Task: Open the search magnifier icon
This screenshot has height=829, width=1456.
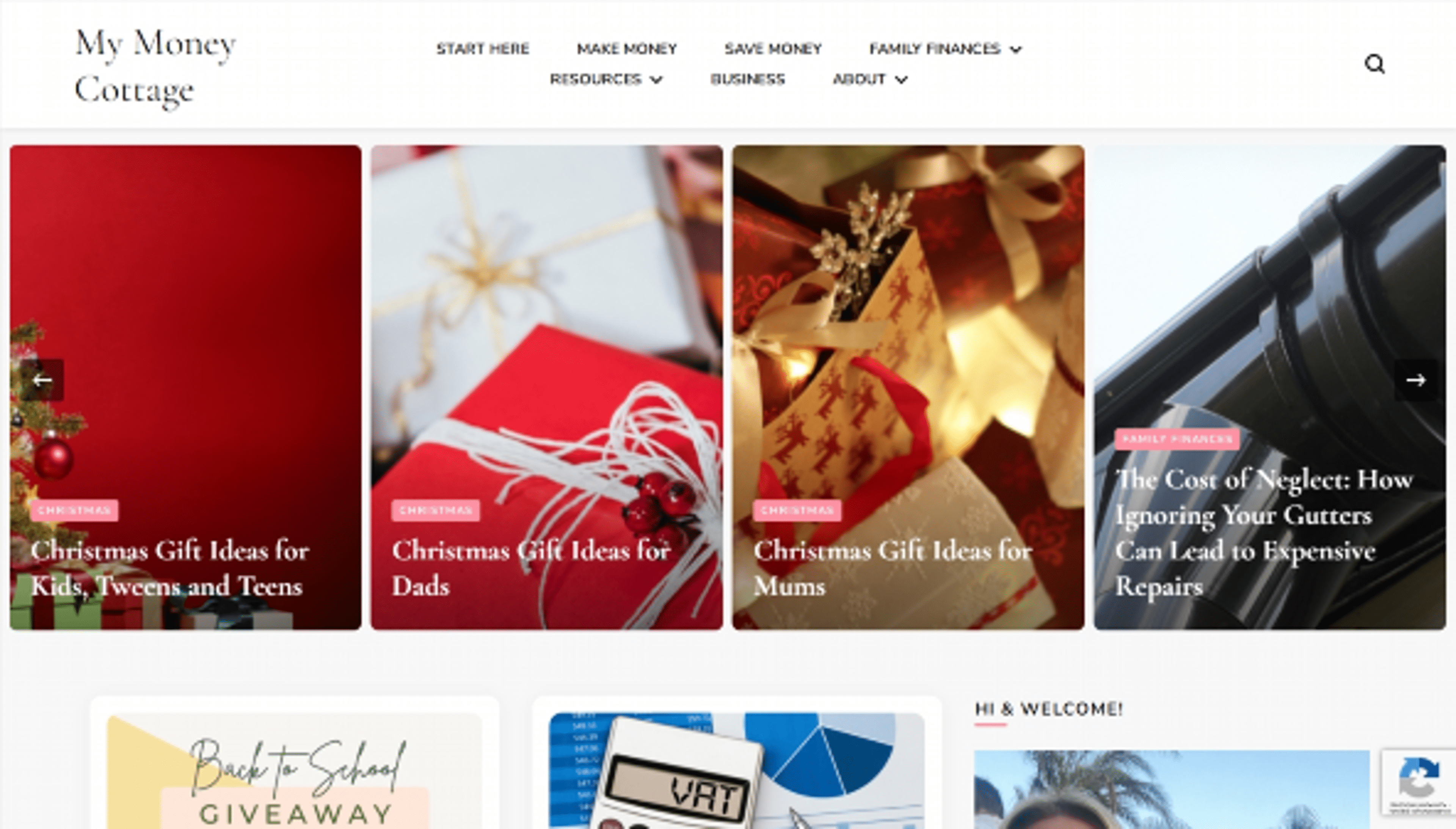Action: pos(1374,64)
